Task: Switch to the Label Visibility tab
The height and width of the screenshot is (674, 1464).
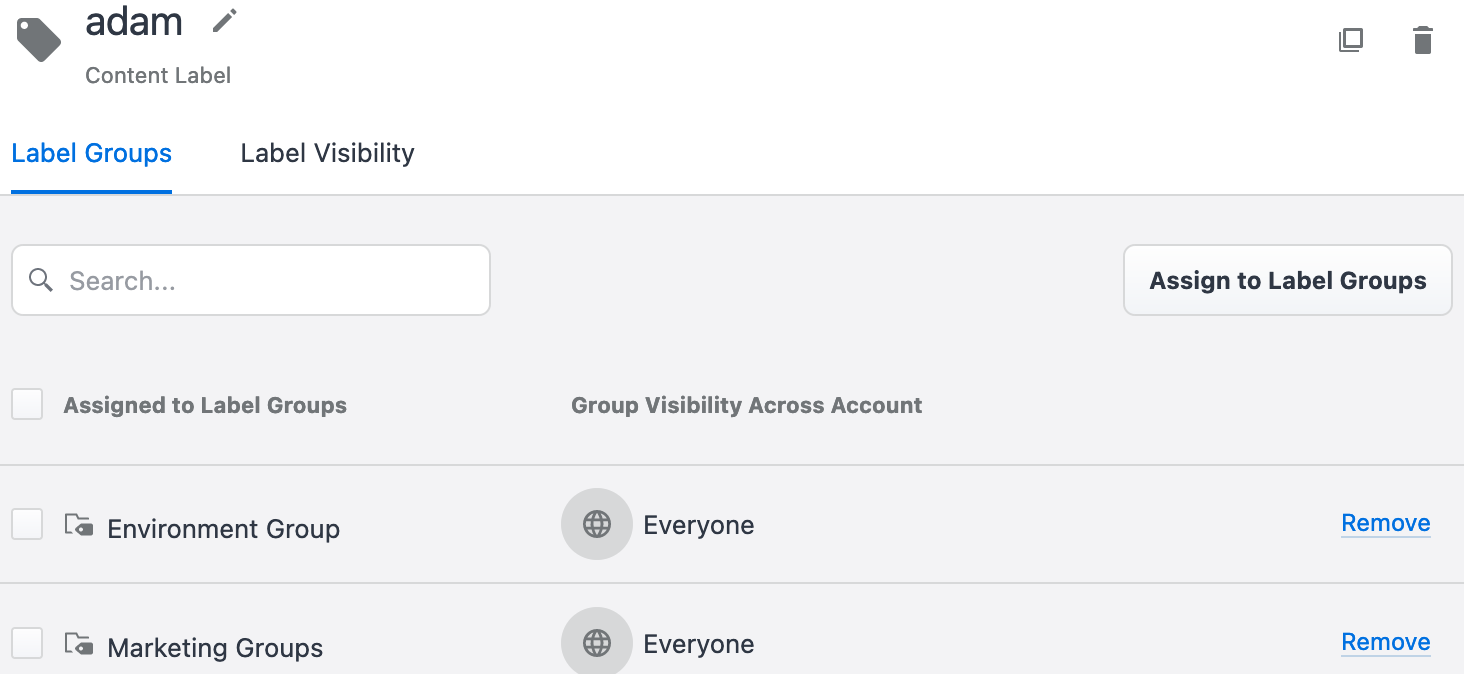Action: pos(327,153)
